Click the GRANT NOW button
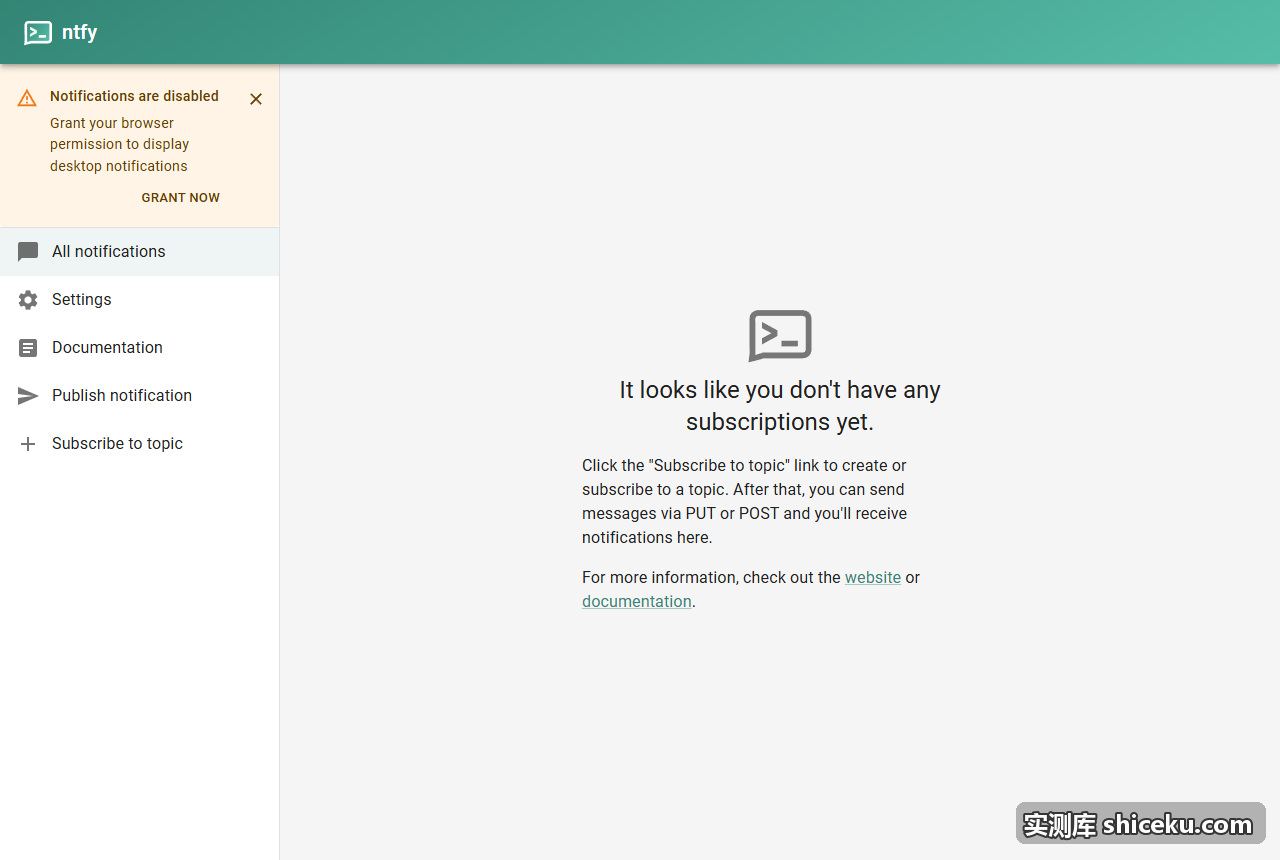The height and width of the screenshot is (860, 1280). coord(181,198)
